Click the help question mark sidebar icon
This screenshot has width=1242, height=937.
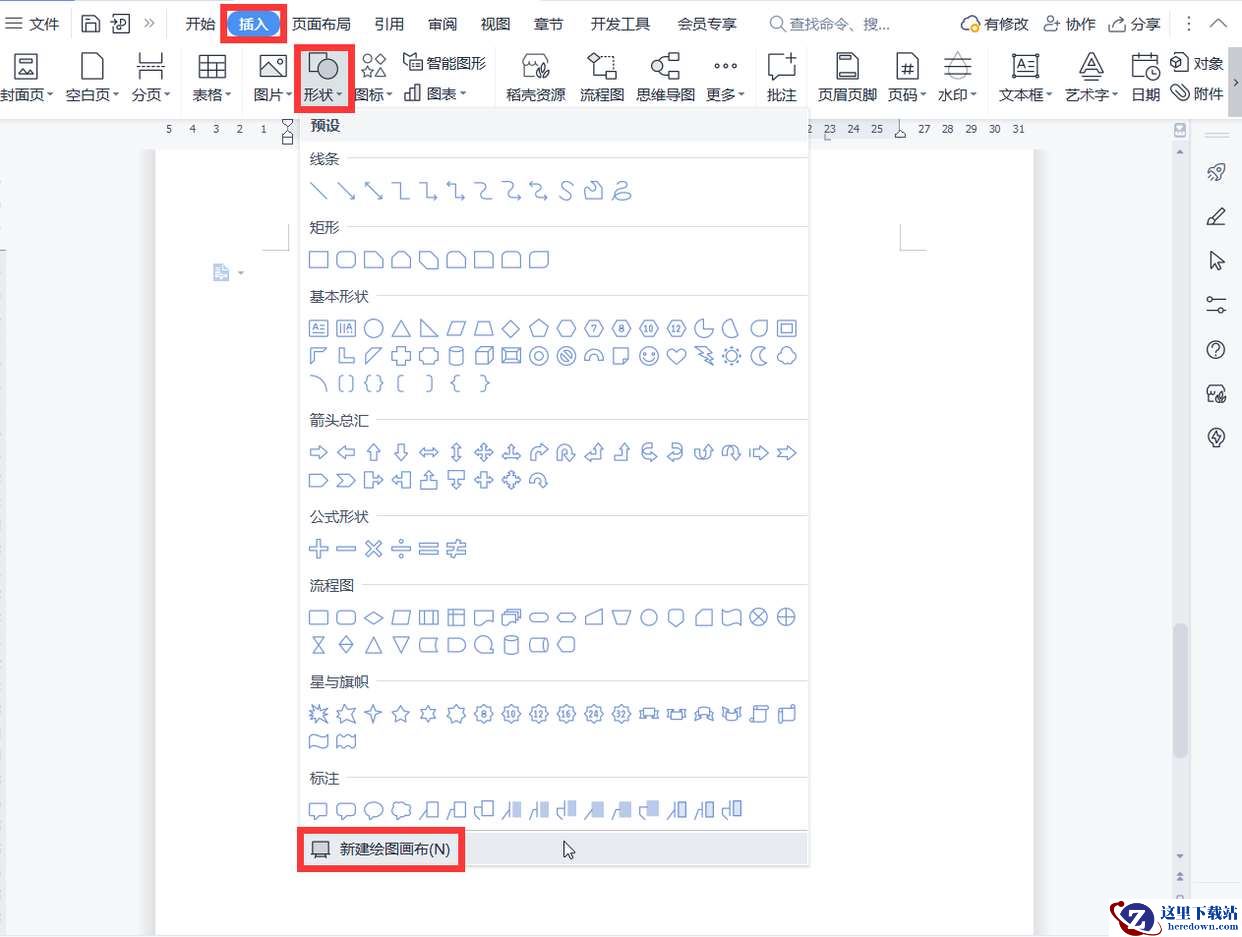tap(1217, 350)
